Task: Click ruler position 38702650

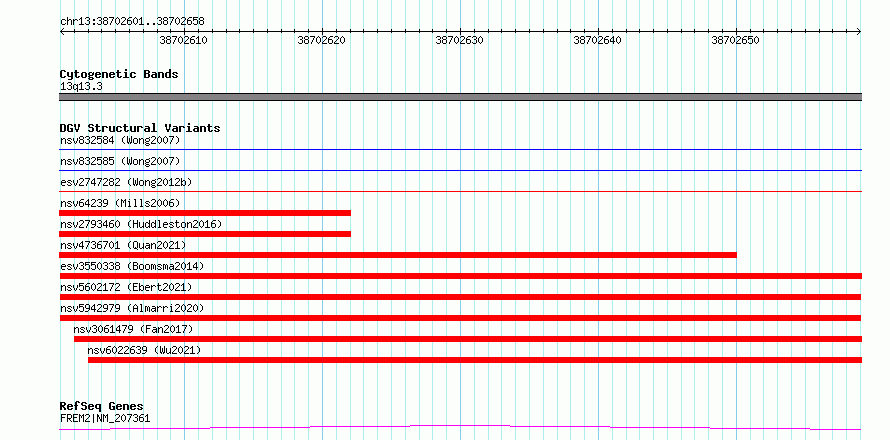Action: pyautogui.click(x=736, y=40)
